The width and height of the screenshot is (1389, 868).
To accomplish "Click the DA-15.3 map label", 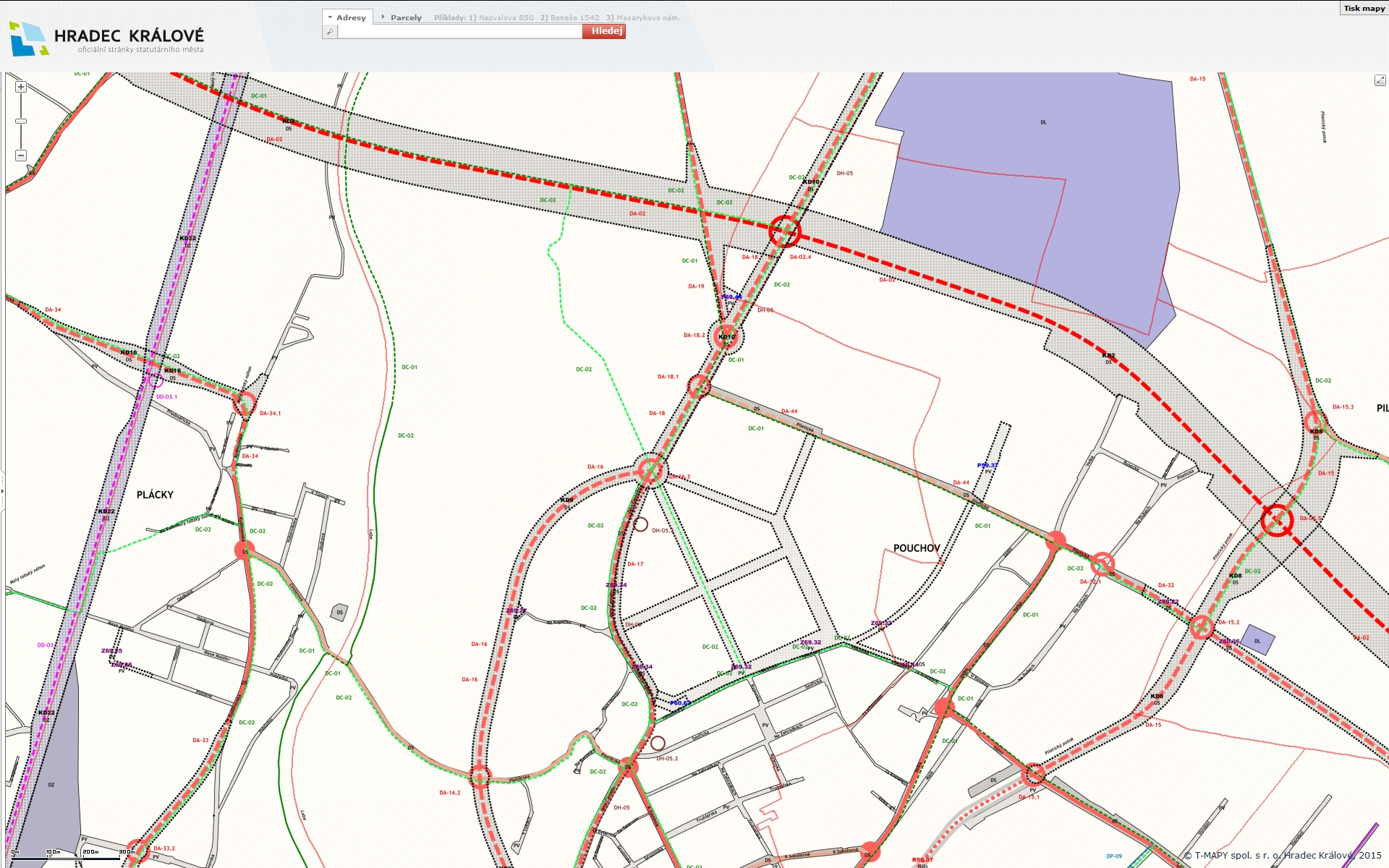I will [x=1343, y=407].
